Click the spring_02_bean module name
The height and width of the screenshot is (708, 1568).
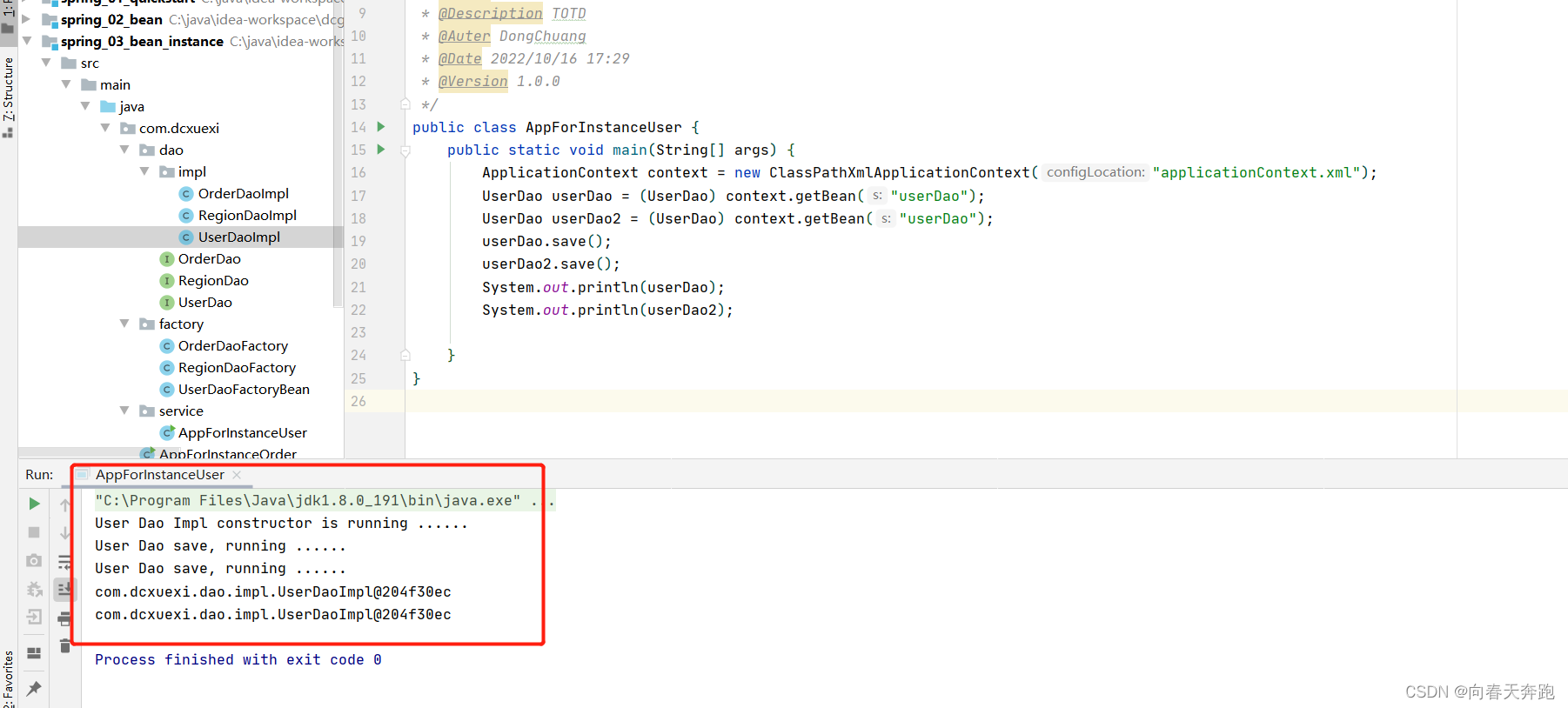click(111, 19)
